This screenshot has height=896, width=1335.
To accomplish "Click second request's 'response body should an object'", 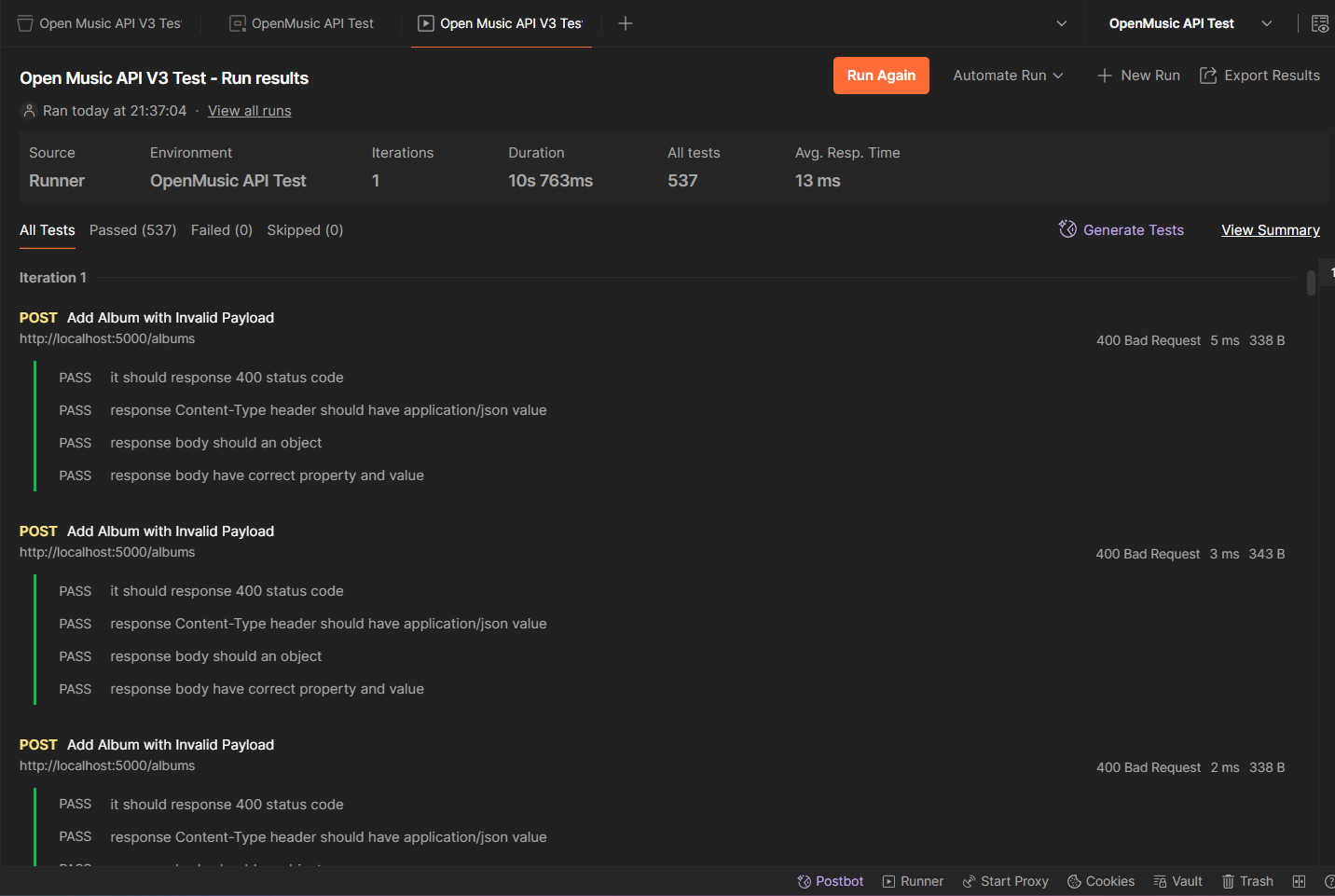I will pos(215,656).
